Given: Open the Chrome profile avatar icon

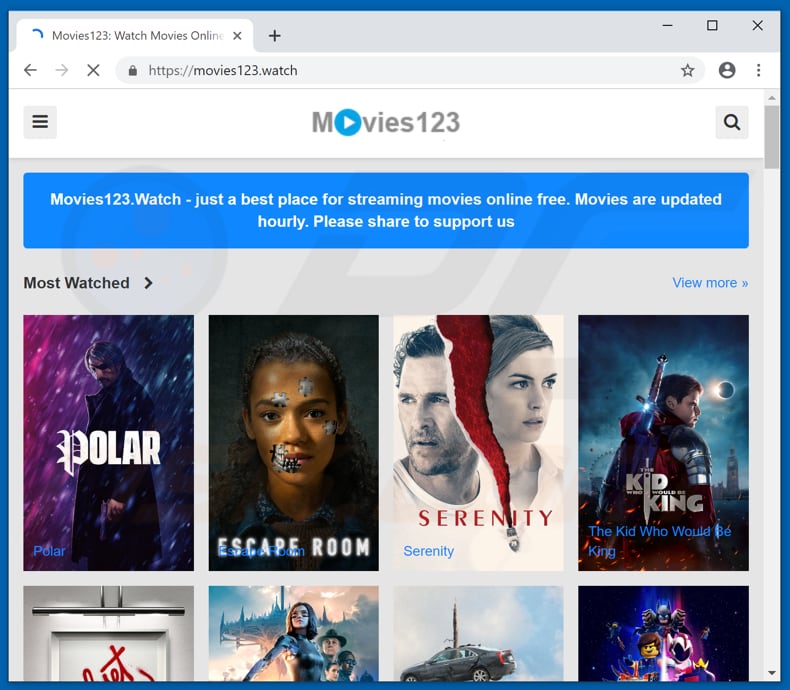Looking at the screenshot, I should (727, 70).
